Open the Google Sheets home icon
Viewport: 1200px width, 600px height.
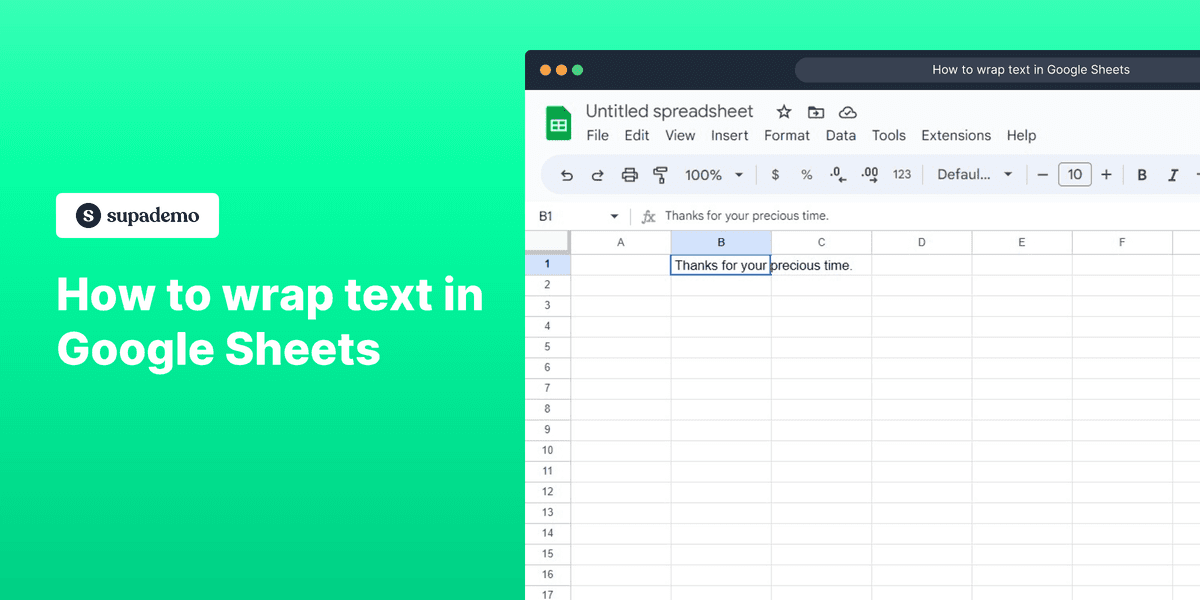tap(557, 122)
